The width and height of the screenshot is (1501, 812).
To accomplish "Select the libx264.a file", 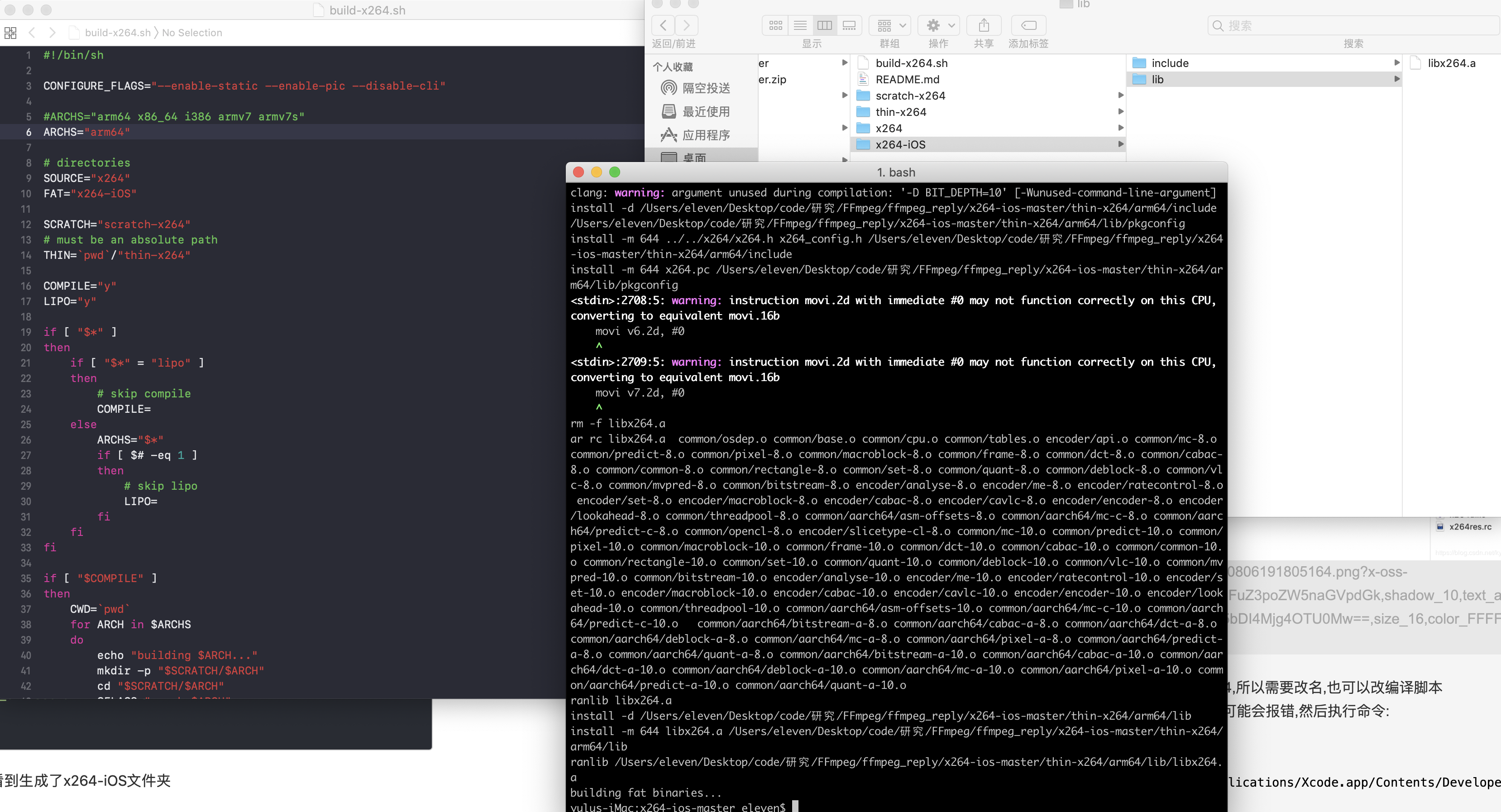I will pos(1451,63).
